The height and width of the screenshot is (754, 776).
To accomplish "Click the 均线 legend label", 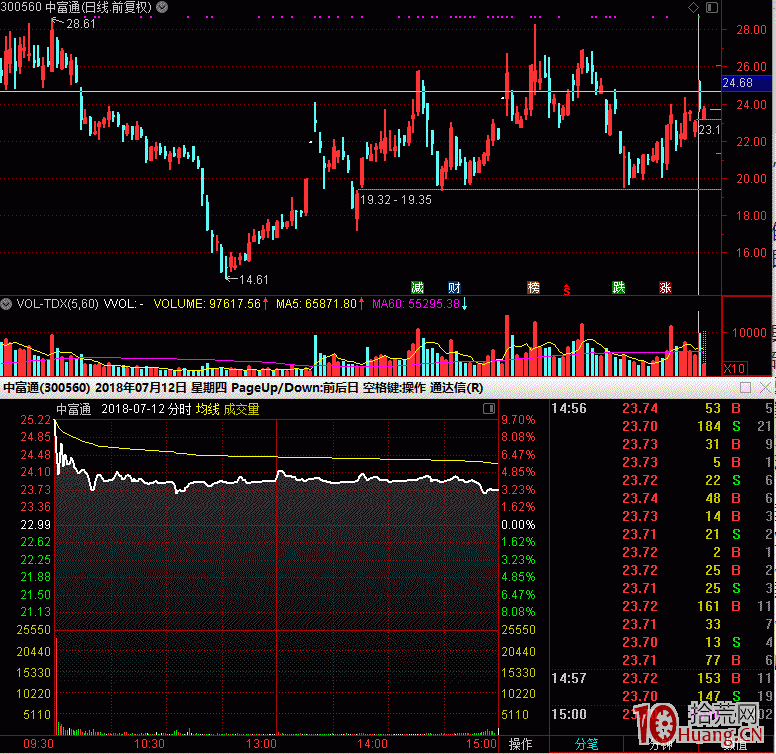I will [x=207, y=409].
